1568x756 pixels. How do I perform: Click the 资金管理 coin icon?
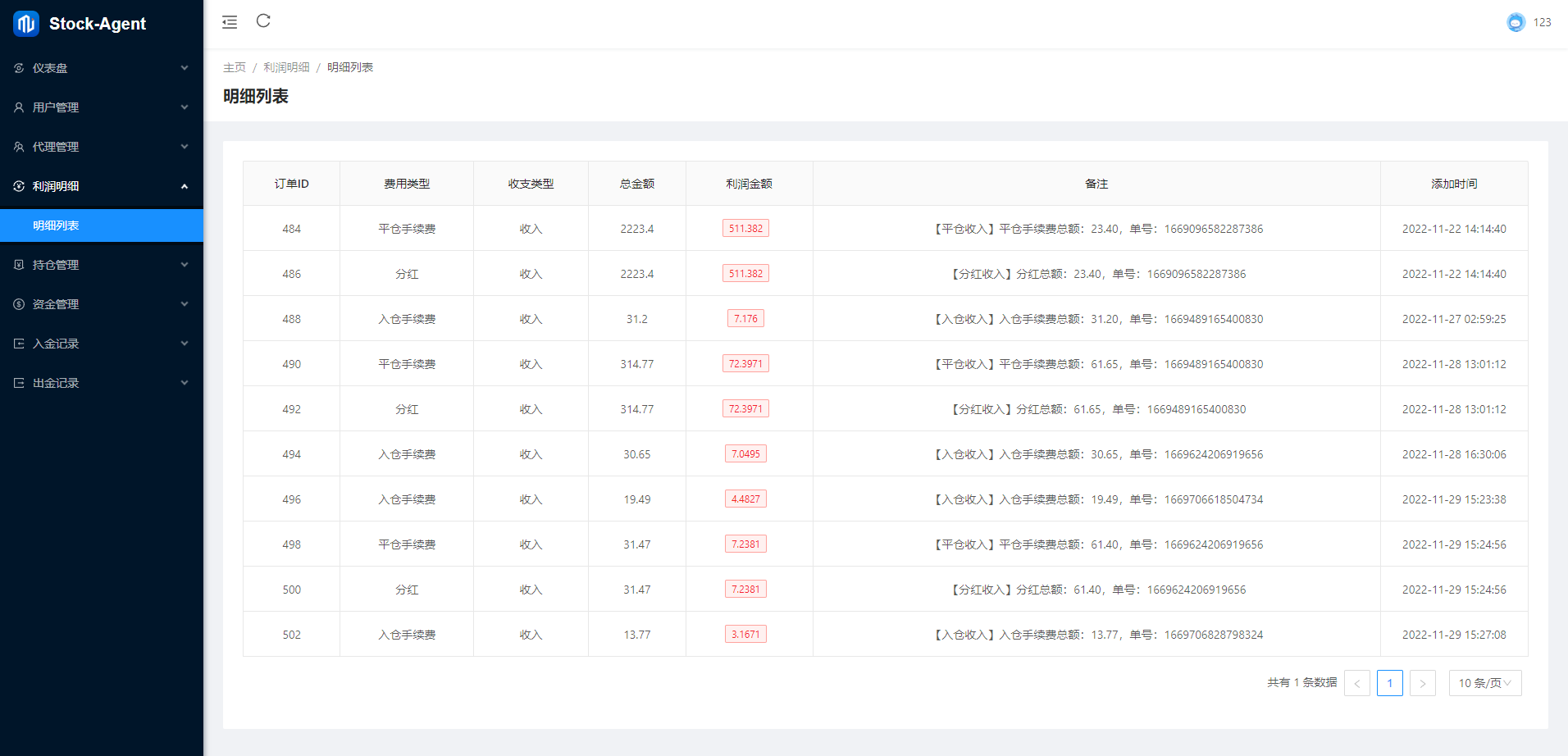coord(19,304)
